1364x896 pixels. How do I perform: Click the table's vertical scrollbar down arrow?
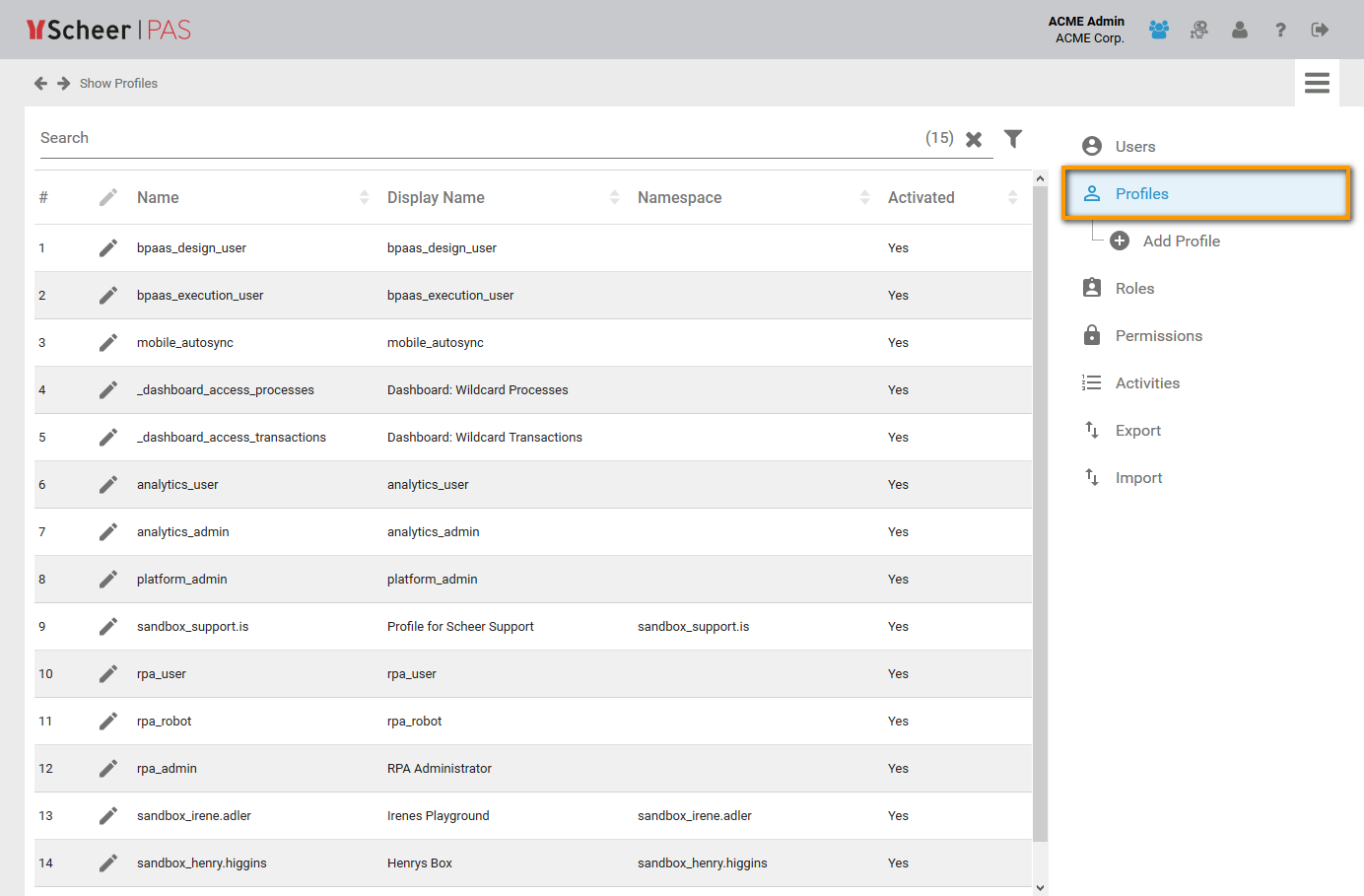tap(1040, 888)
